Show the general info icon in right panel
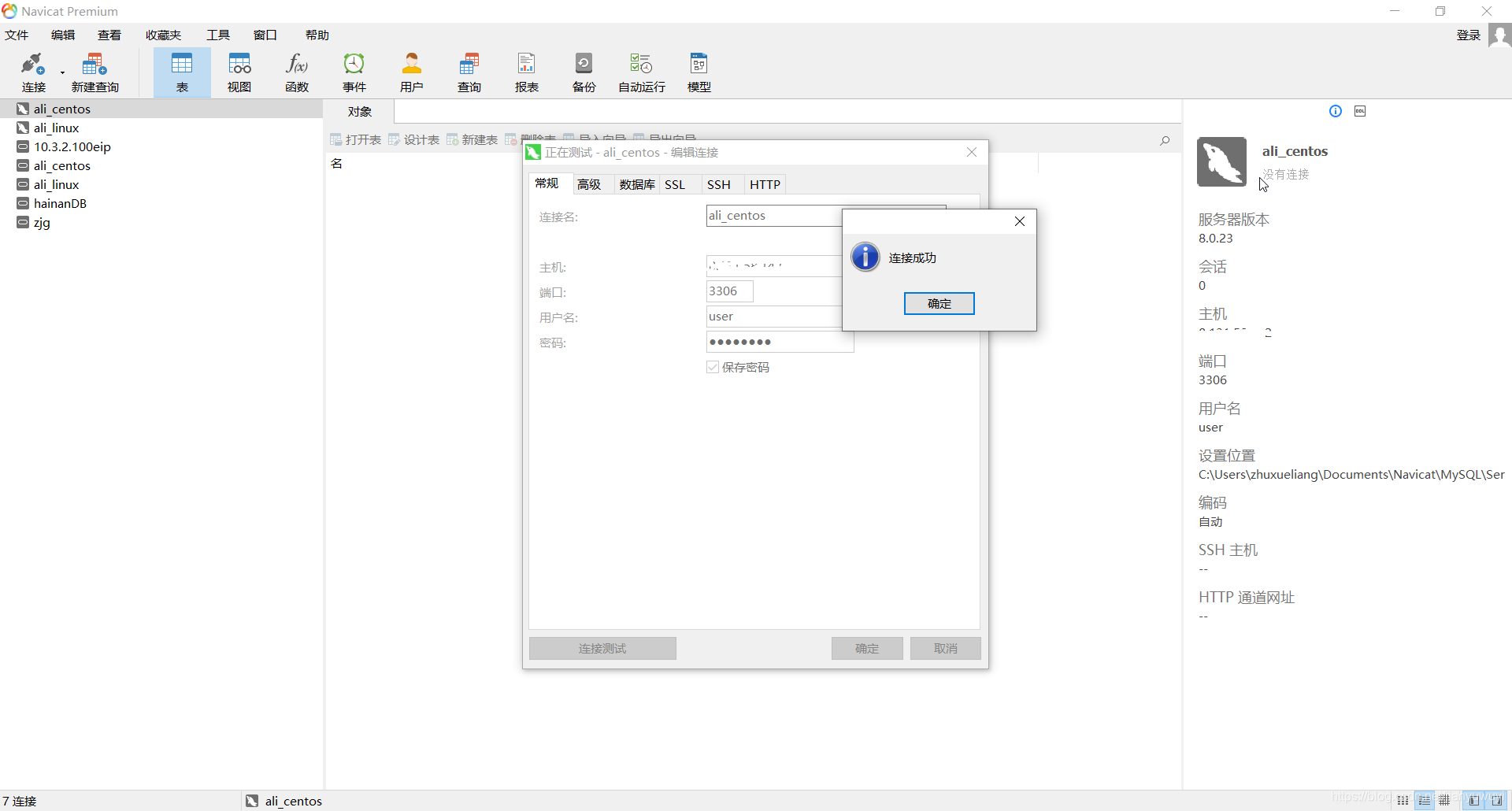Viewport: 1512px width, 811px height. click(x=1336, y=111)
